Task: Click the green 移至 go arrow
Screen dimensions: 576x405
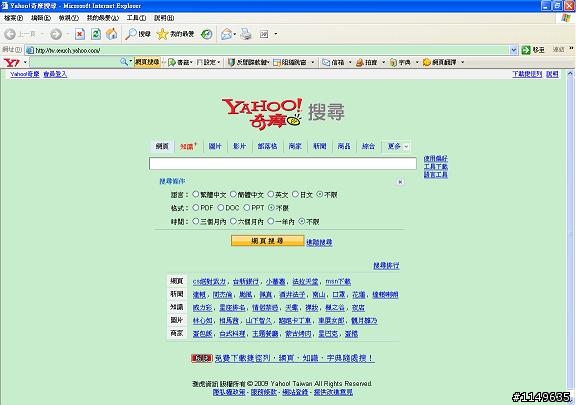Action: (526, 50)
